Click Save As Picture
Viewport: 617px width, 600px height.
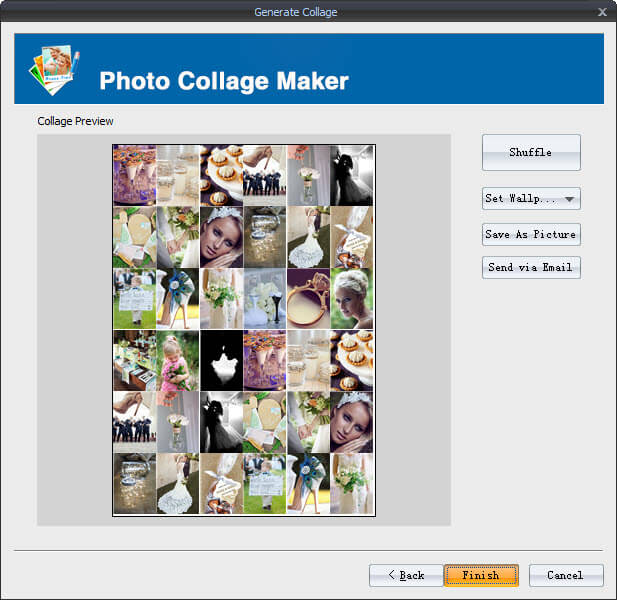(531, 234)
